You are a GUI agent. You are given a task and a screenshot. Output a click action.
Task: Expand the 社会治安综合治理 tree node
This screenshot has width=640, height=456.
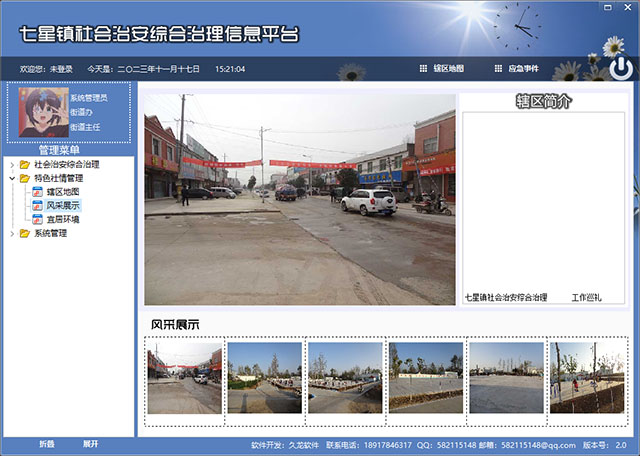(12, 165)
